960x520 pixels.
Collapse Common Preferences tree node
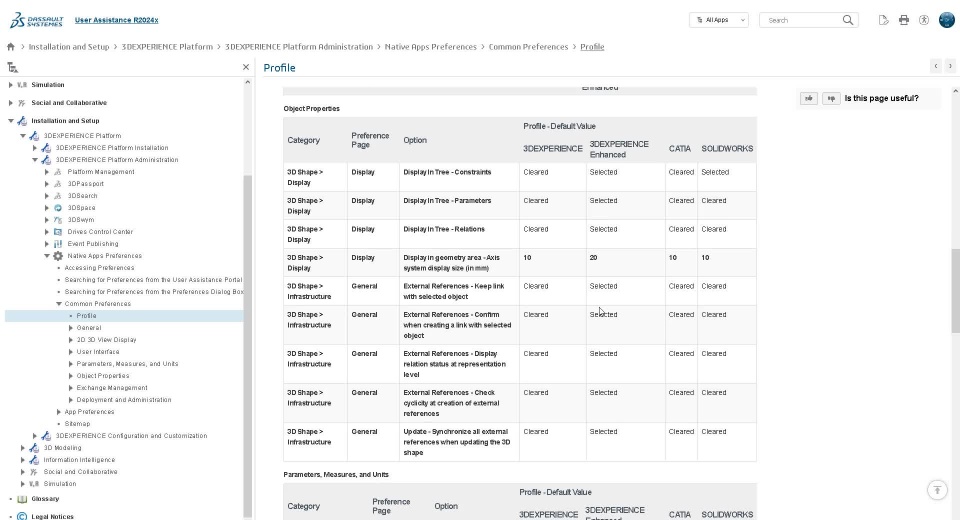[59, 304]
